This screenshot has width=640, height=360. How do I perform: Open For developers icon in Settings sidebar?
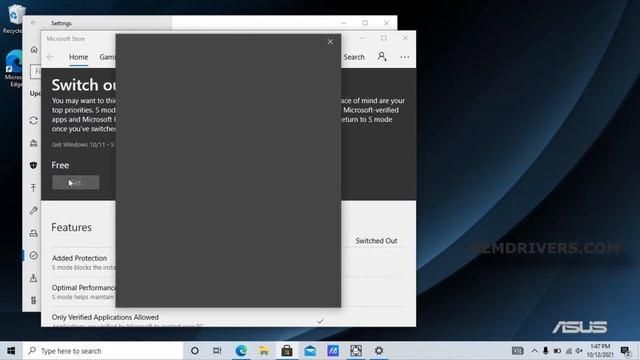[x=33, y=300]
